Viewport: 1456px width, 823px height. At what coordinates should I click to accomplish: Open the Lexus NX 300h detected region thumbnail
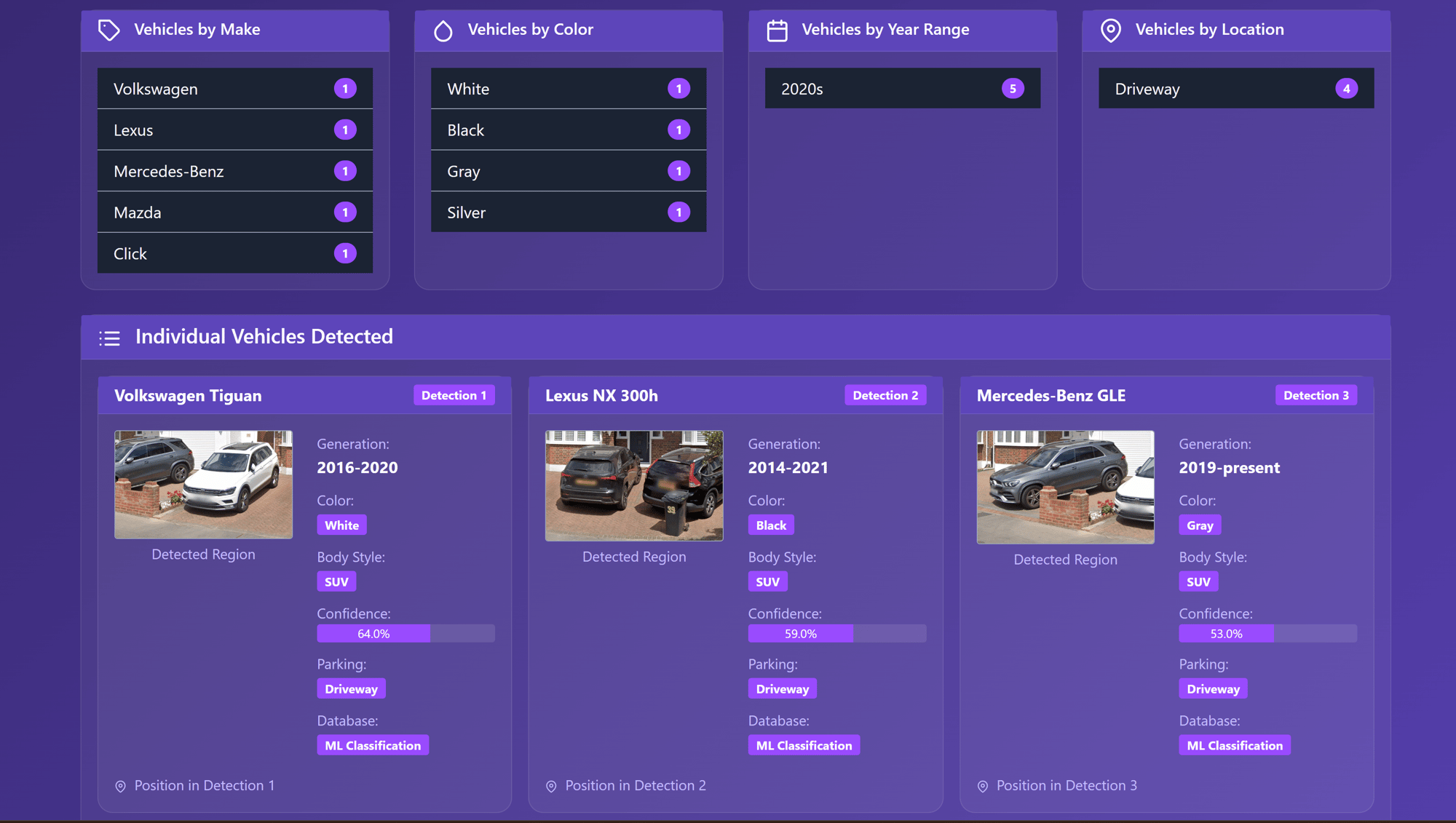pyautogui.click(x=634, y=486)
